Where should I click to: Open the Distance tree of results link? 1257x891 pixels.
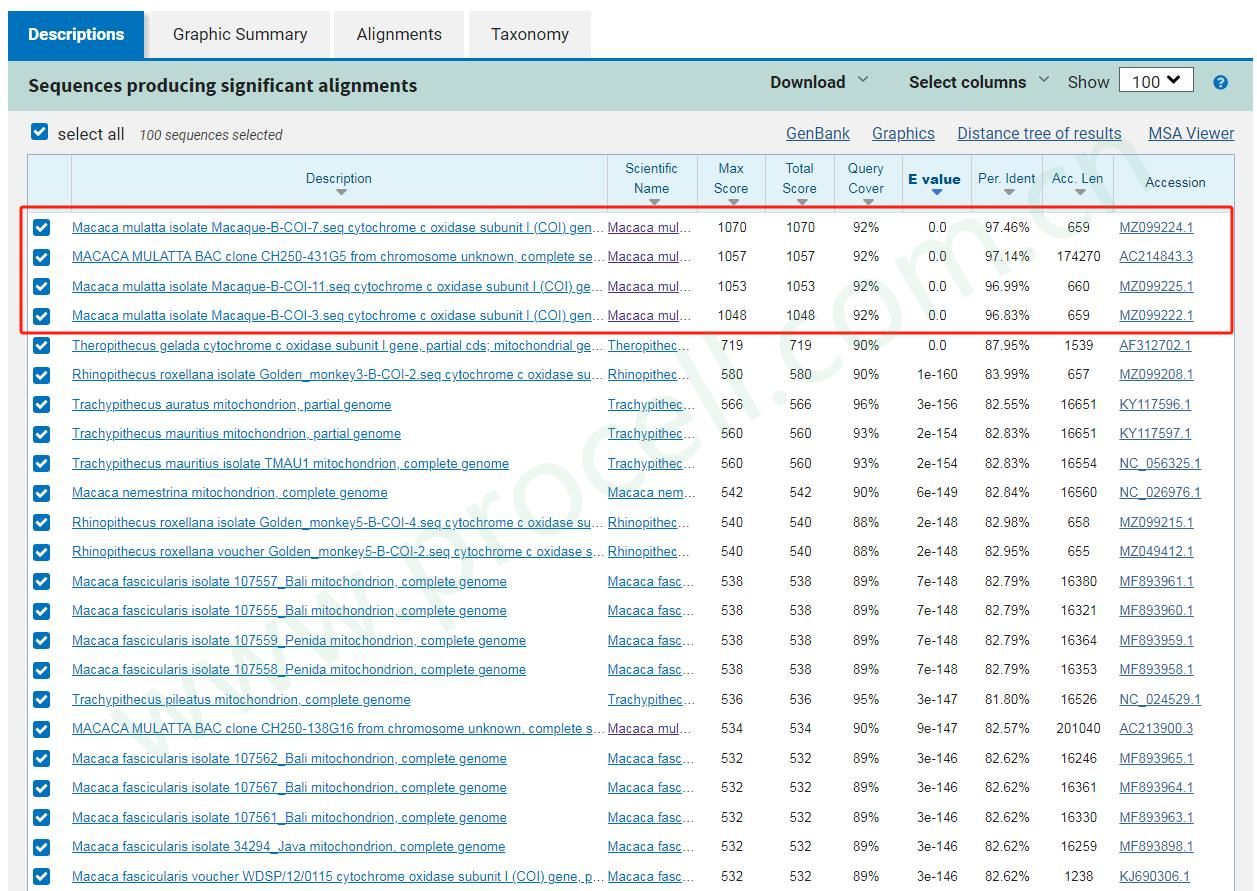tap(1039, 133)
